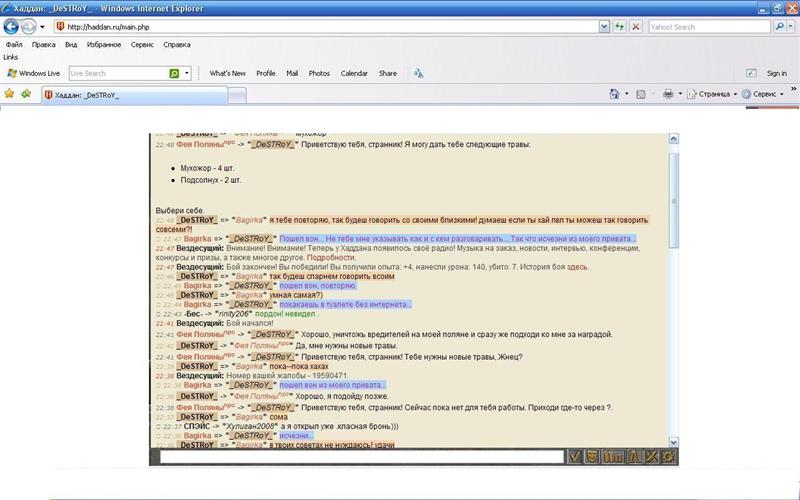800x500 pixels.
Task: Open the Справка menu
Action: [x=177, y=45]
